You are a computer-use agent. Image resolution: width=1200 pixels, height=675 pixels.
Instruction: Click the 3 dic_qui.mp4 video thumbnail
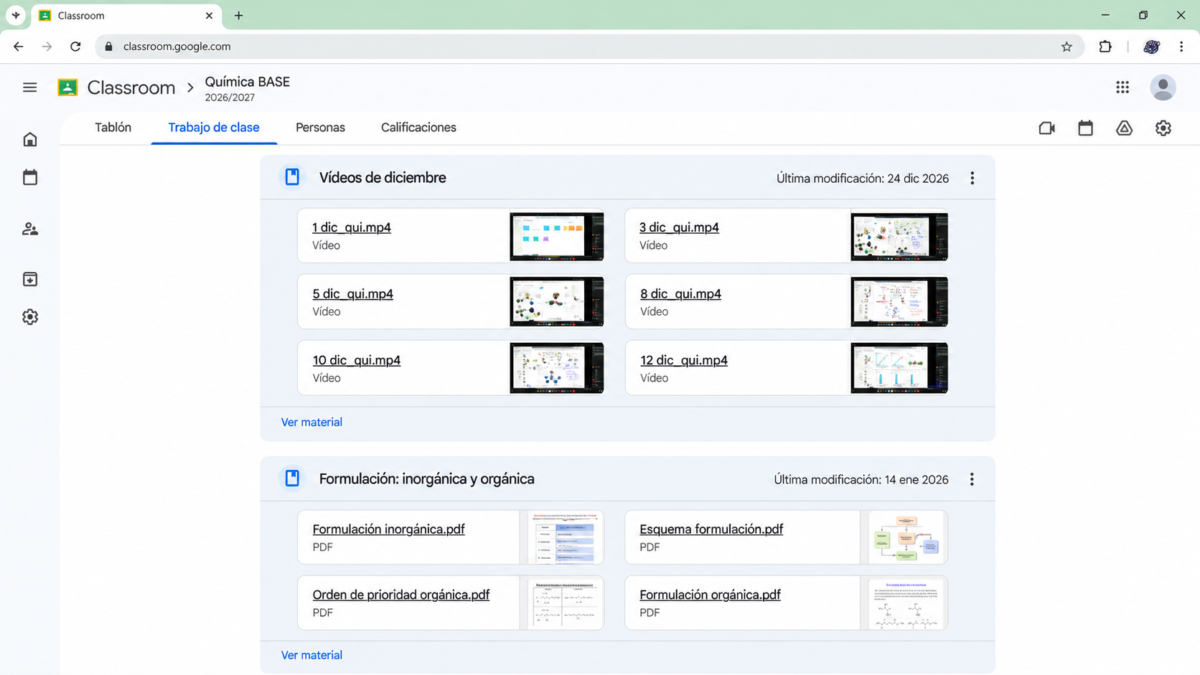point(899,236)
